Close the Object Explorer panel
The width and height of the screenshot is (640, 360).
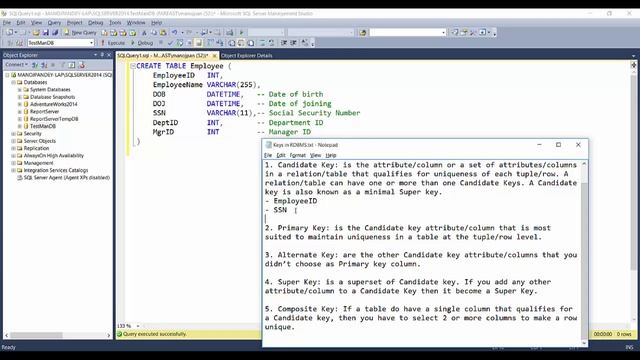[109, 55]
